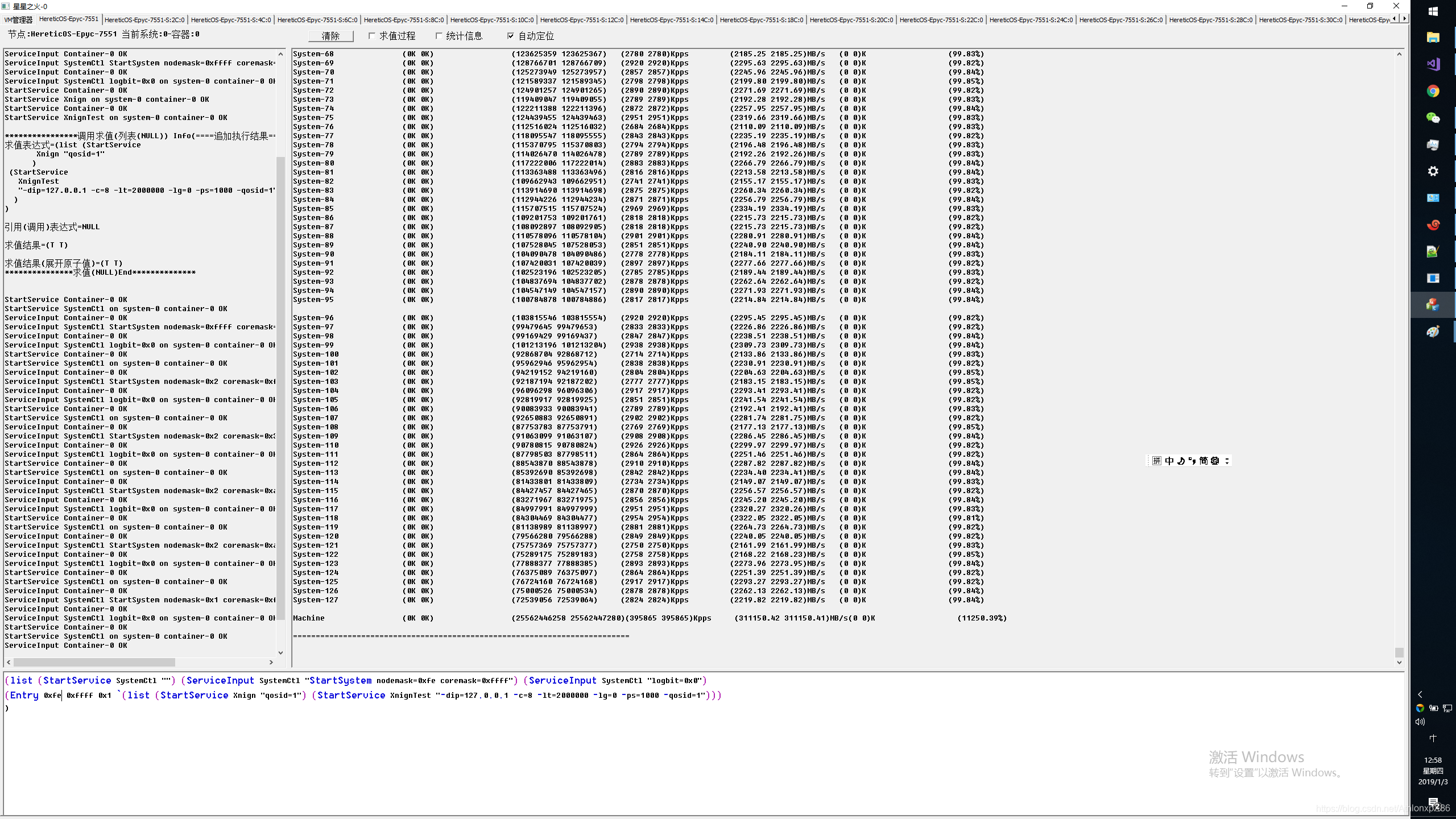Open Windows Settings gear icon
The width and height of the screenshot is (1456, 819).
[1433, 171]
